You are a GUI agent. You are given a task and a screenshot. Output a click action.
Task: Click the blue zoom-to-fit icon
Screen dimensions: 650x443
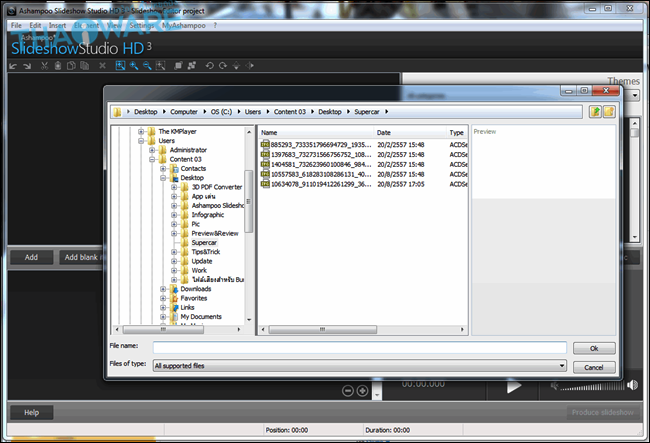pyautogui.click(x=120, y=65)
